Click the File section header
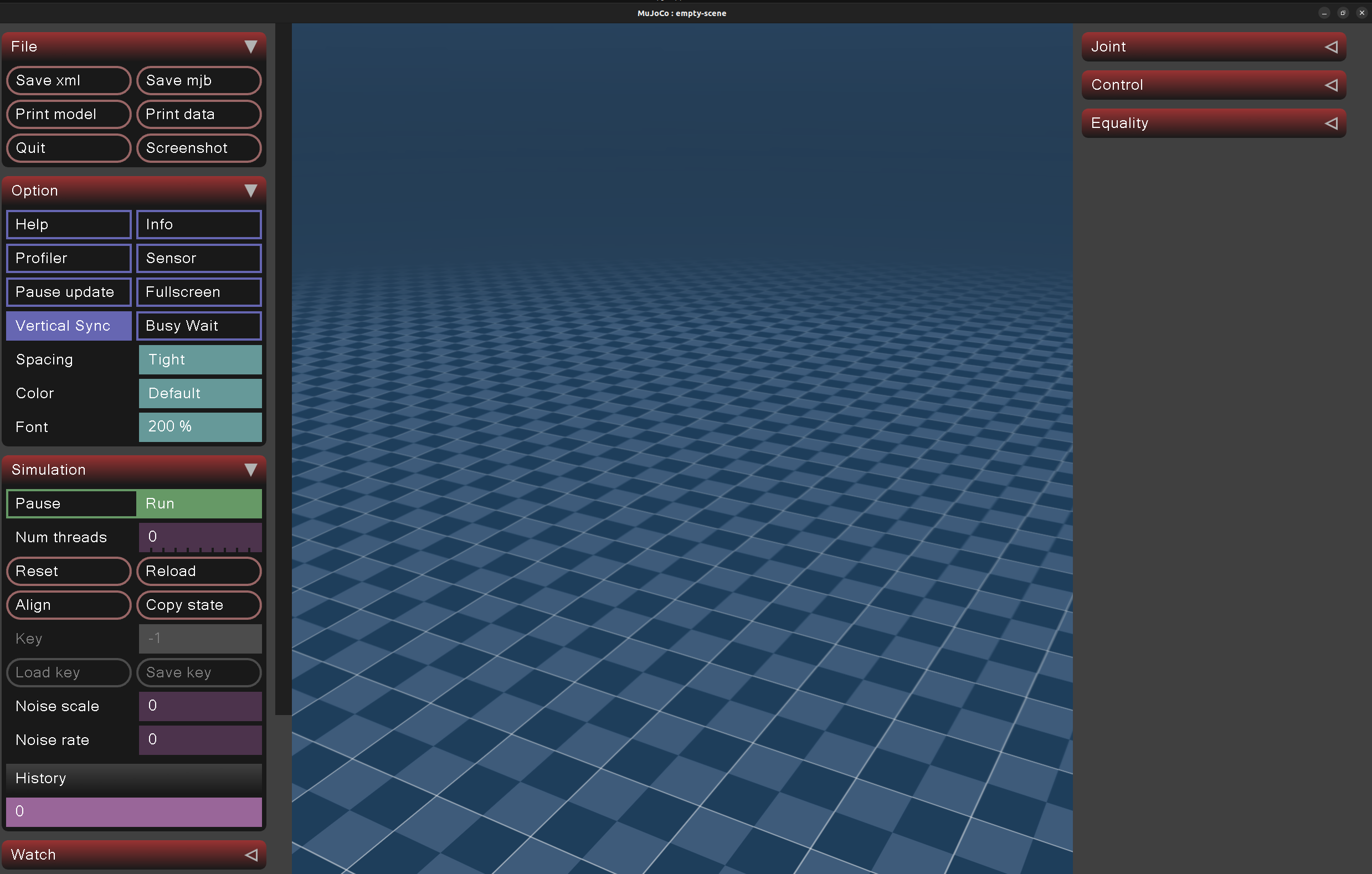The image size is (1372, 874). point(134,47)
